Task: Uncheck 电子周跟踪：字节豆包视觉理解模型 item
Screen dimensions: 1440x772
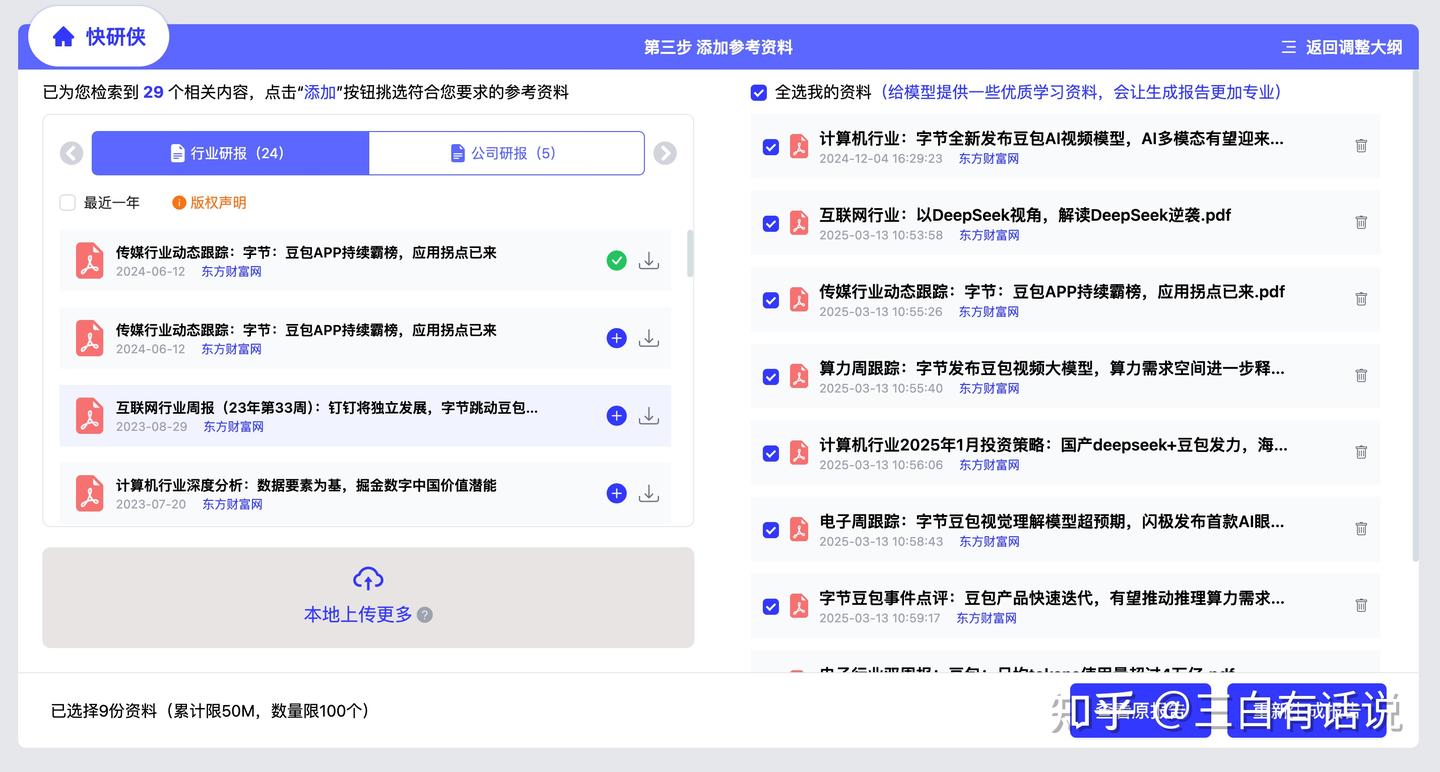Action: point(771,530)
